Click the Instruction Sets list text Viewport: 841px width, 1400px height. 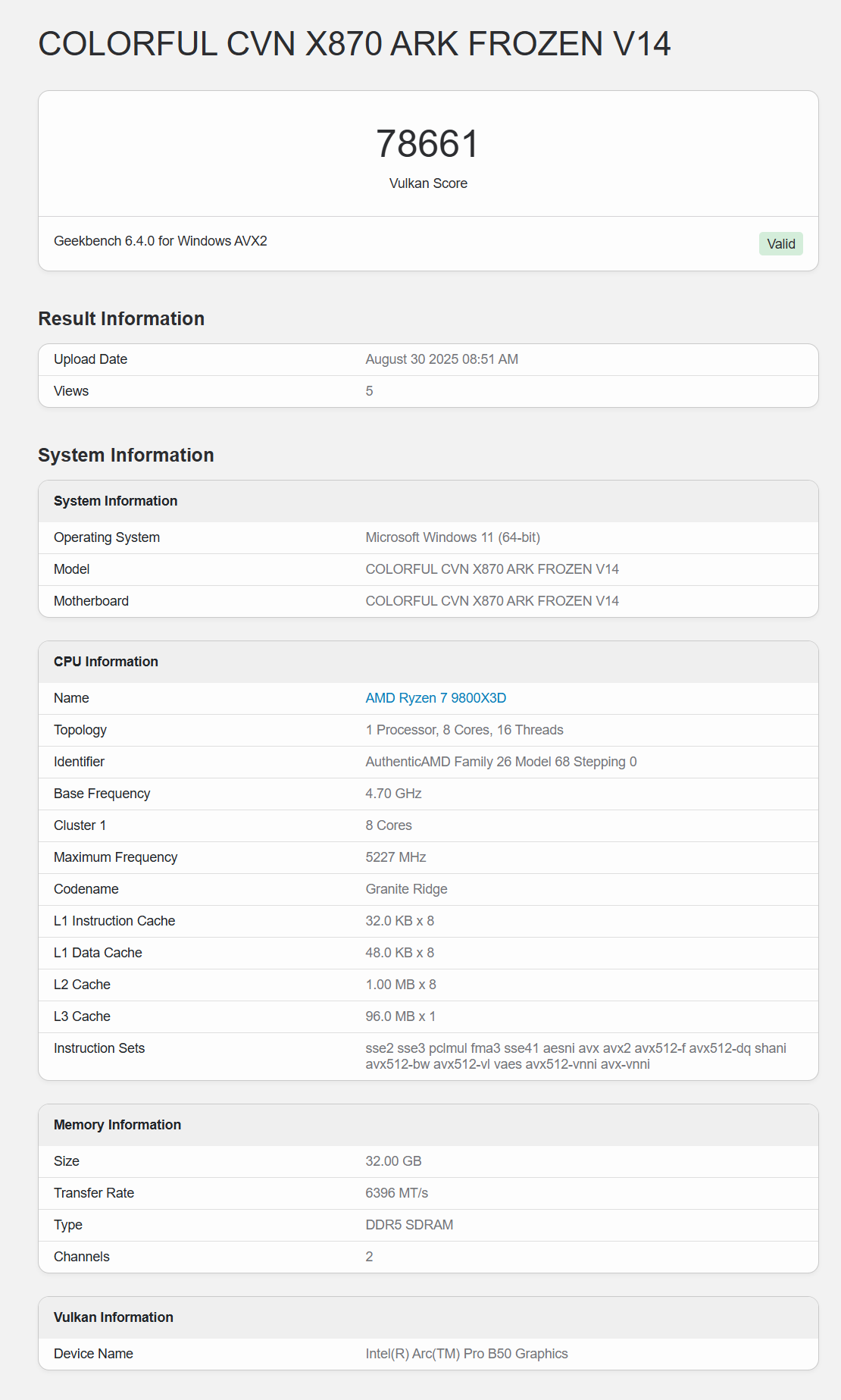(575, 1056)
